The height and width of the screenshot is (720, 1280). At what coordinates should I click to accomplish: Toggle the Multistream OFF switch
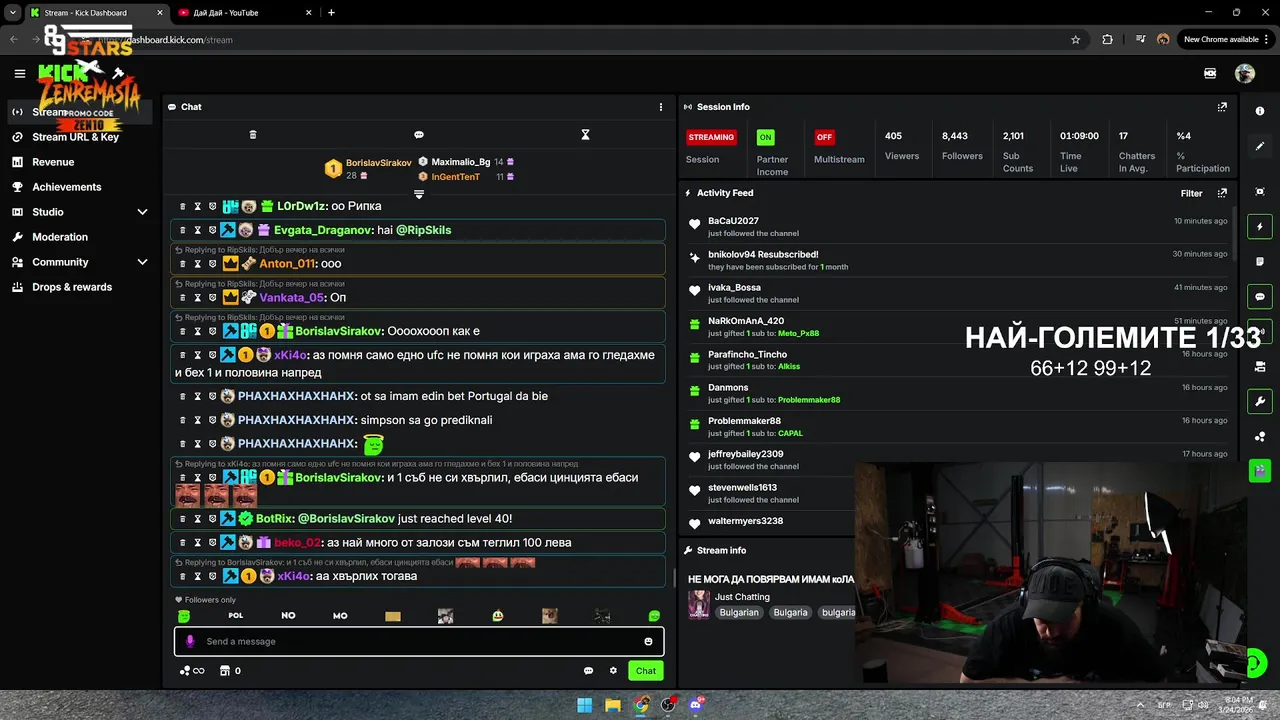coord(824,137)
